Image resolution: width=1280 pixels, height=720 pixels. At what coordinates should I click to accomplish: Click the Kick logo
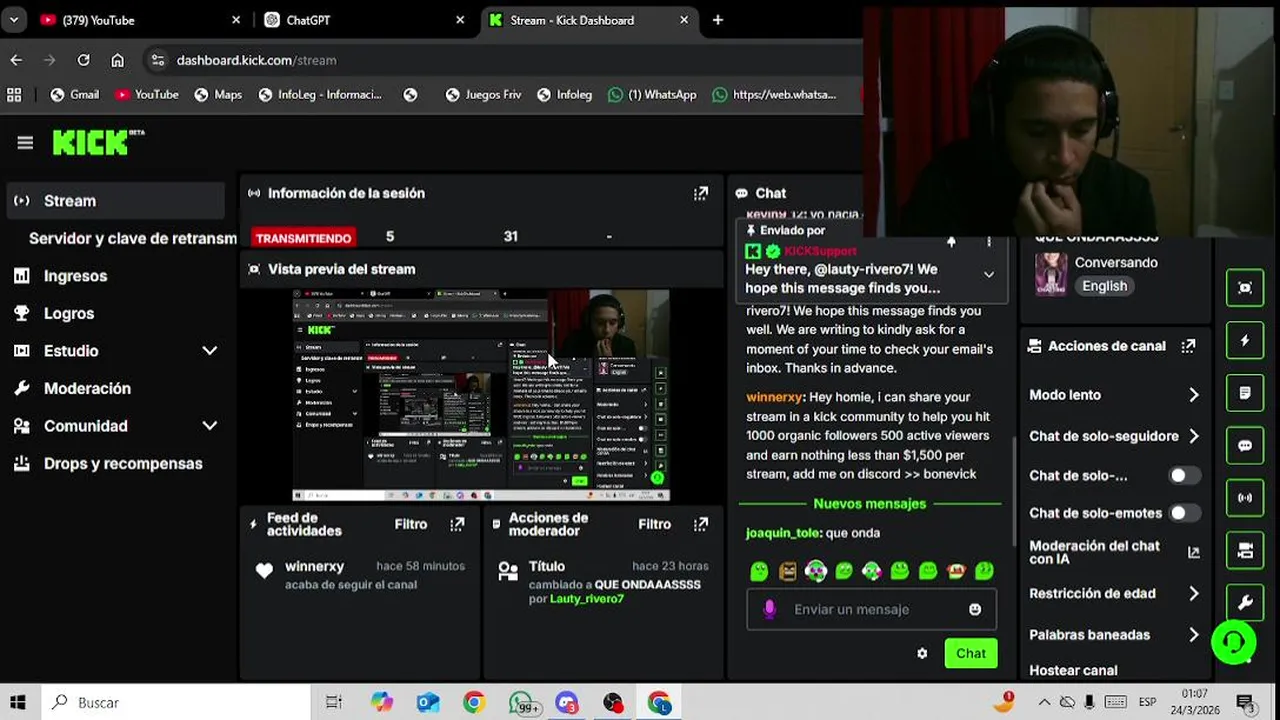[98, 143]
